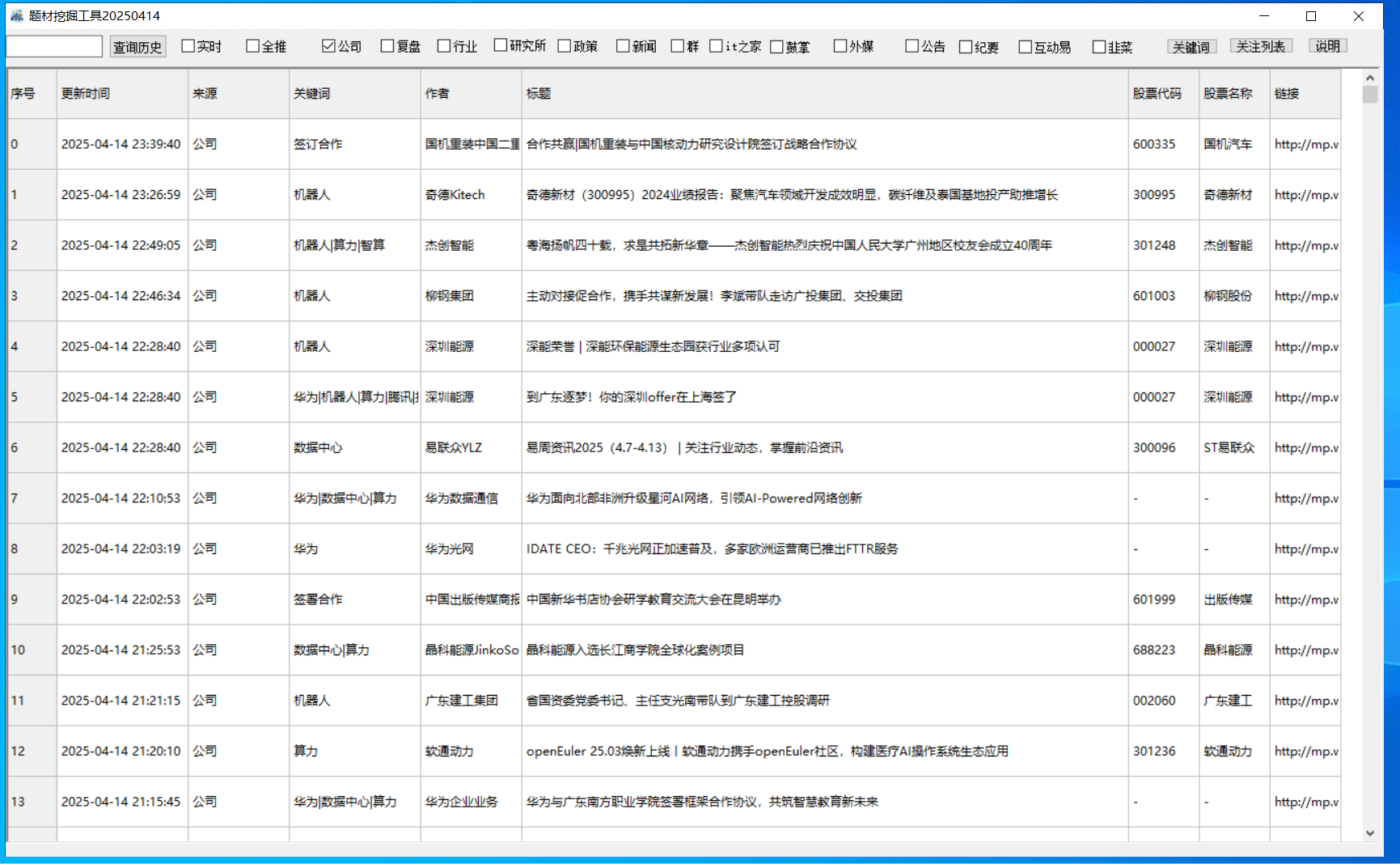
Task: Click the title '深能荣誉 | 深能环保能源生态园获行业多项认可'
Action: coord(653,346)
